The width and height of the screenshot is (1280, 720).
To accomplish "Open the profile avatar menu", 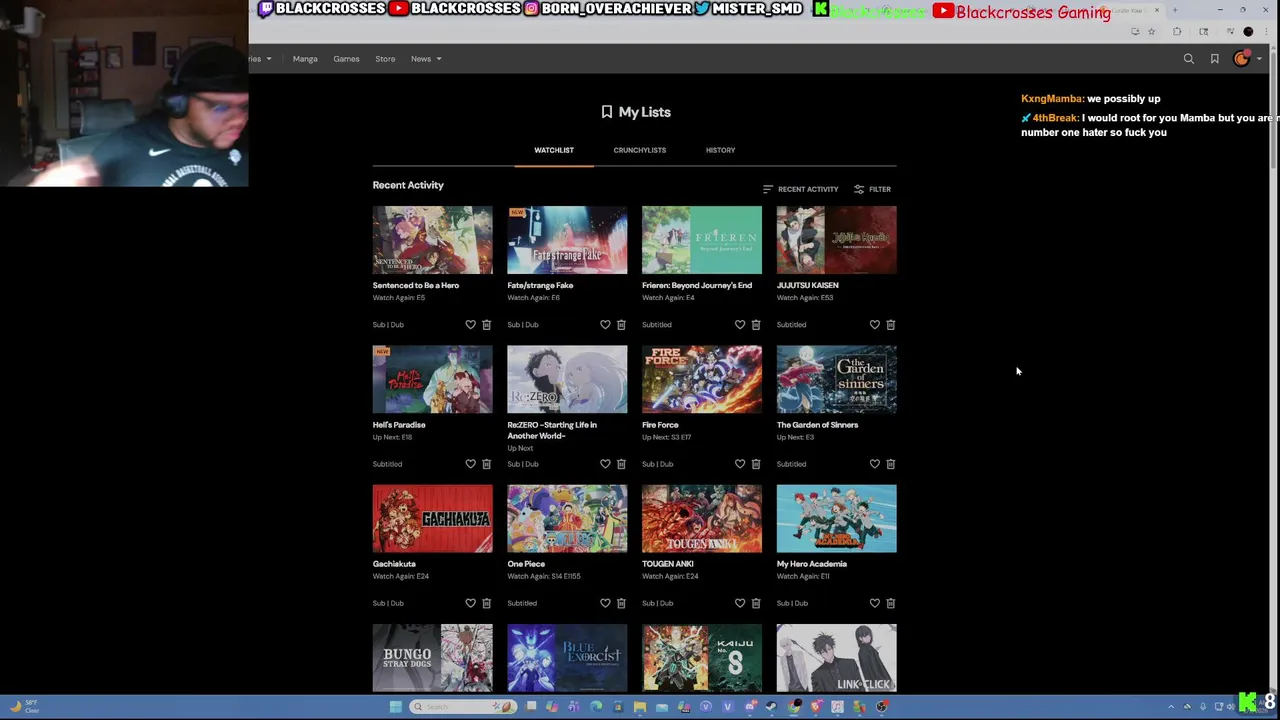I will [x=1241, y=59].
